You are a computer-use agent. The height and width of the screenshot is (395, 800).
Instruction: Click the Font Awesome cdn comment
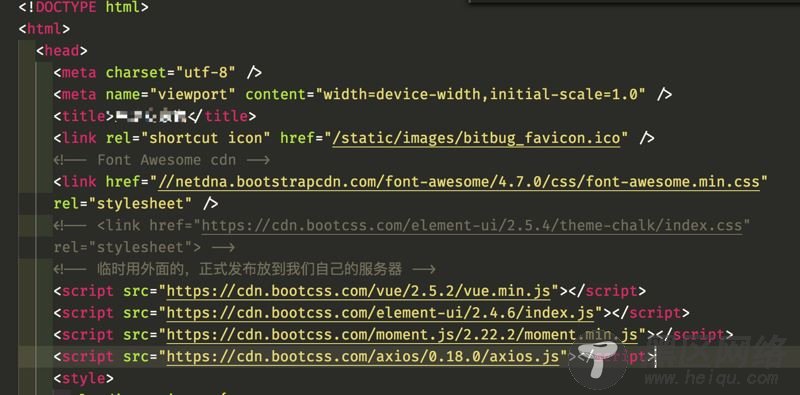(162, 160)
